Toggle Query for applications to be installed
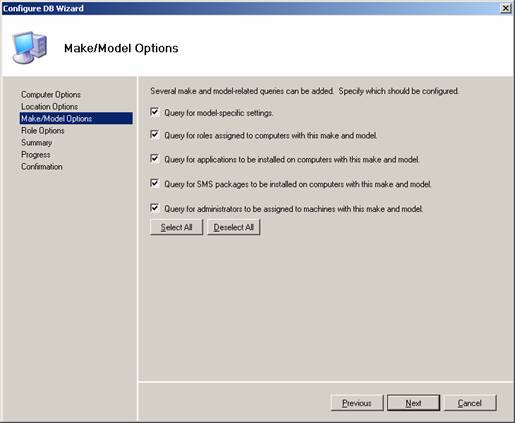This screenshot has height=423, width=515. coord(154,158)
